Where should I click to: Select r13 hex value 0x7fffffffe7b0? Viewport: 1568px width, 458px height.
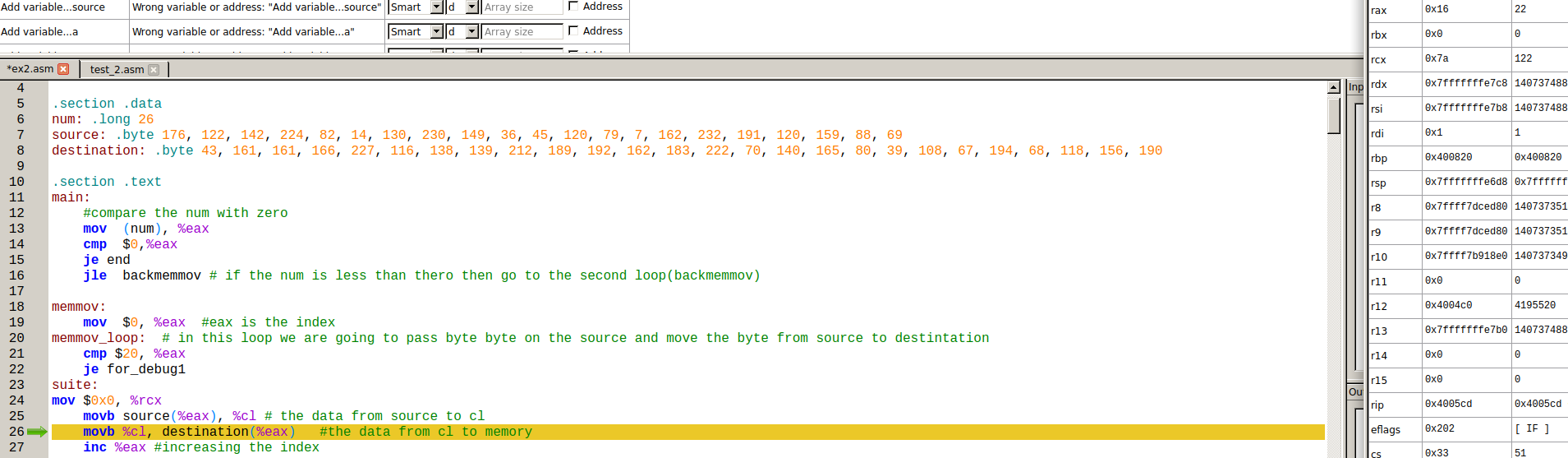[x=1465, y=330]
